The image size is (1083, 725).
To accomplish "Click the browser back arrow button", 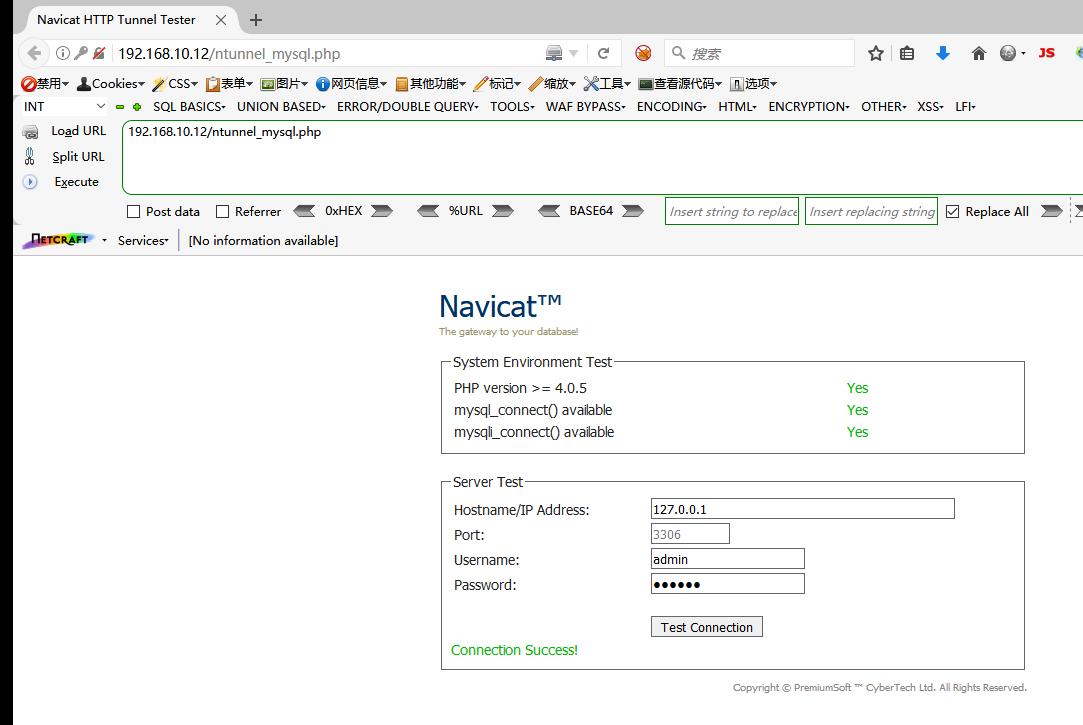I will point(34,53).
